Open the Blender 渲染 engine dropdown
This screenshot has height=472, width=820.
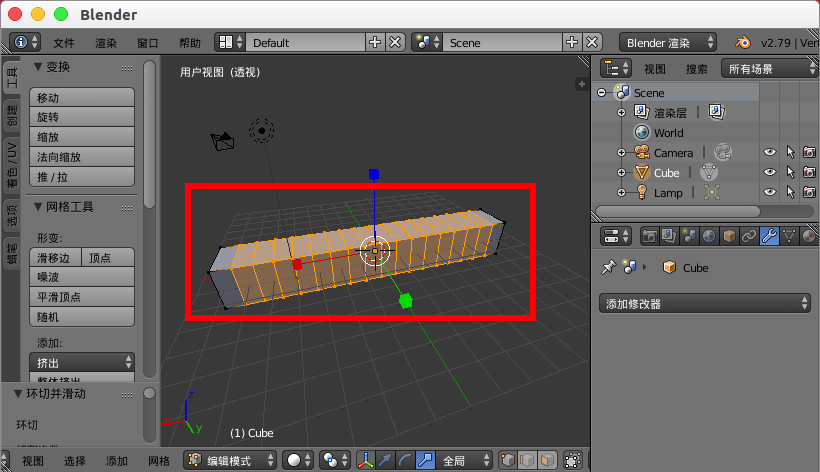[x=668, y=42]
